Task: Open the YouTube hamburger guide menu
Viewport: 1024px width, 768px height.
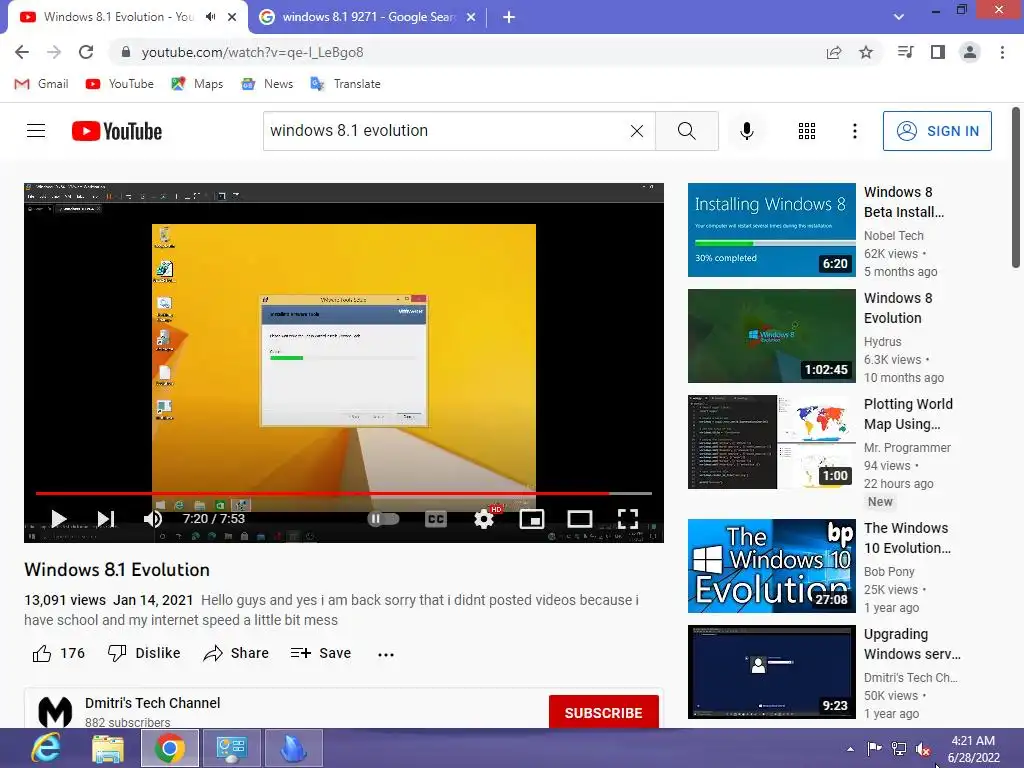Action: [x=36, y=131]
